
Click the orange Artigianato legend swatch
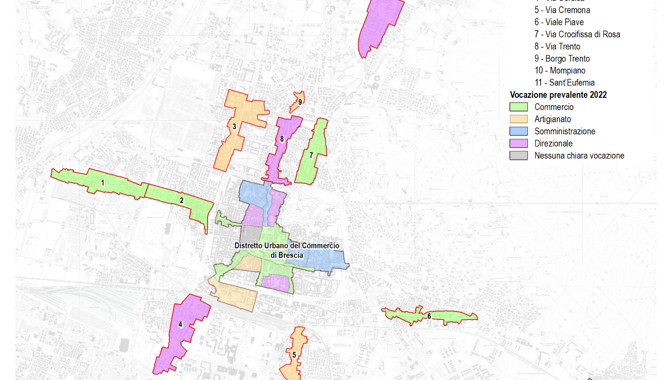pos(518,119)
